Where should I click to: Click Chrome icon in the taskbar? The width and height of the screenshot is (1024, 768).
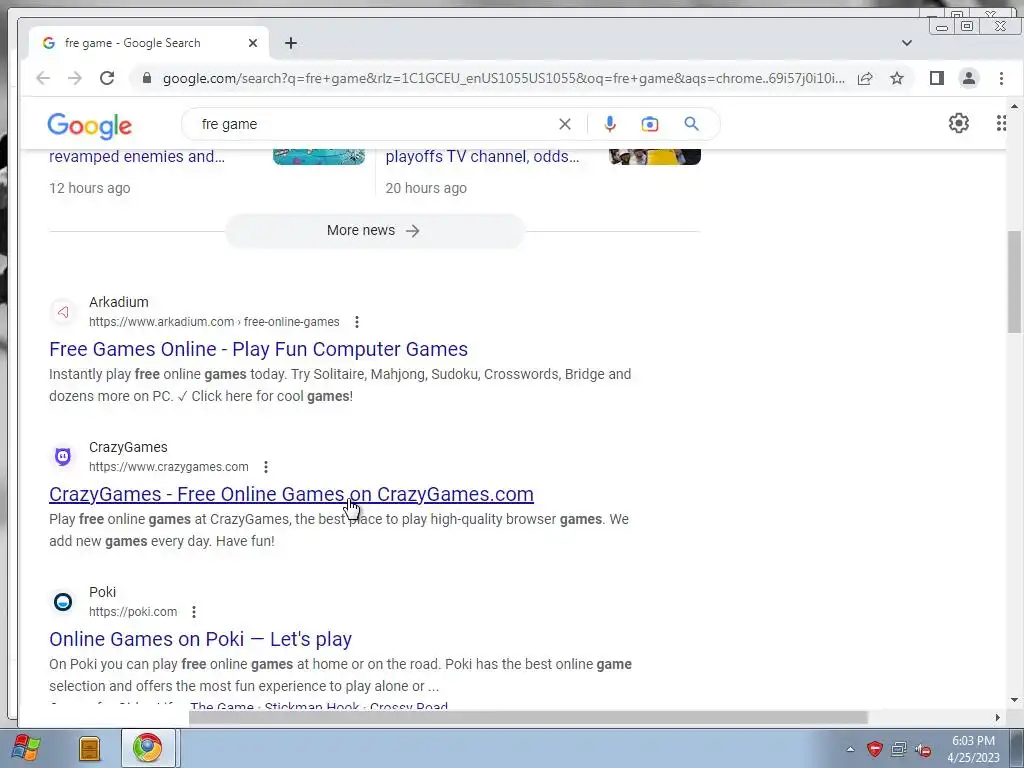(x=148, y=748)
